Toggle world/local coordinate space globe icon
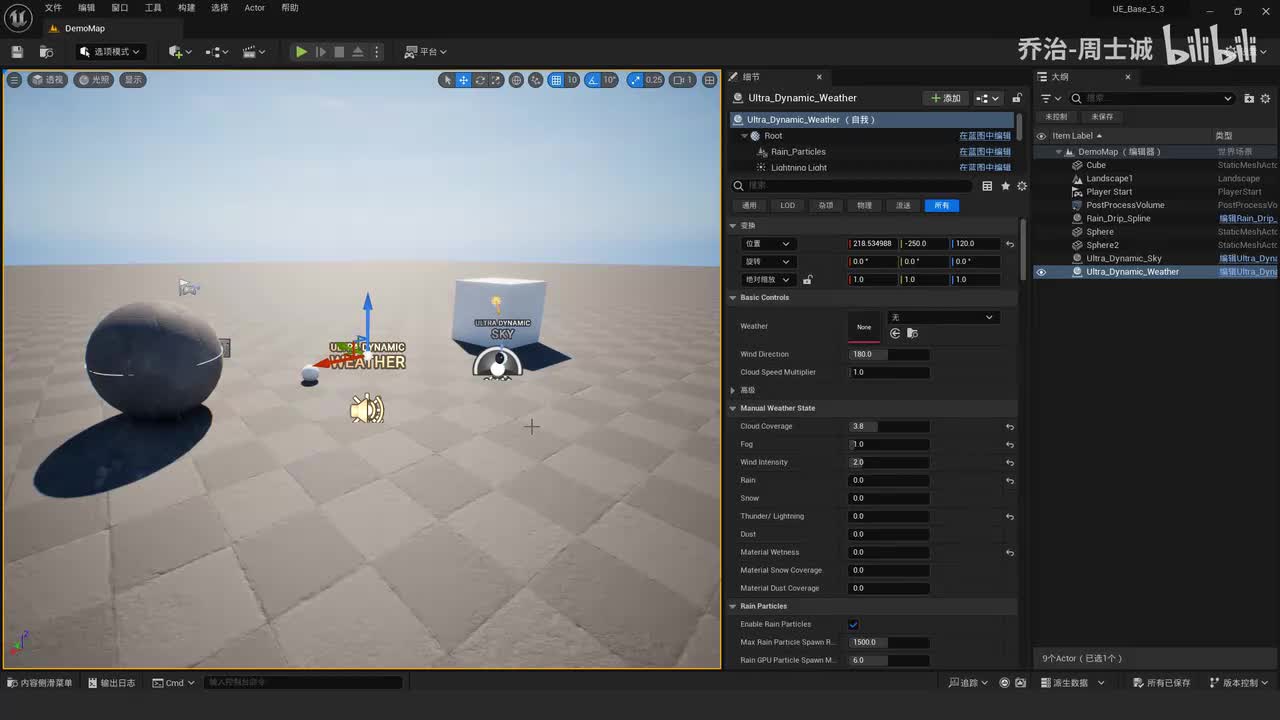1280x720 pixels. tap(516, 80)
